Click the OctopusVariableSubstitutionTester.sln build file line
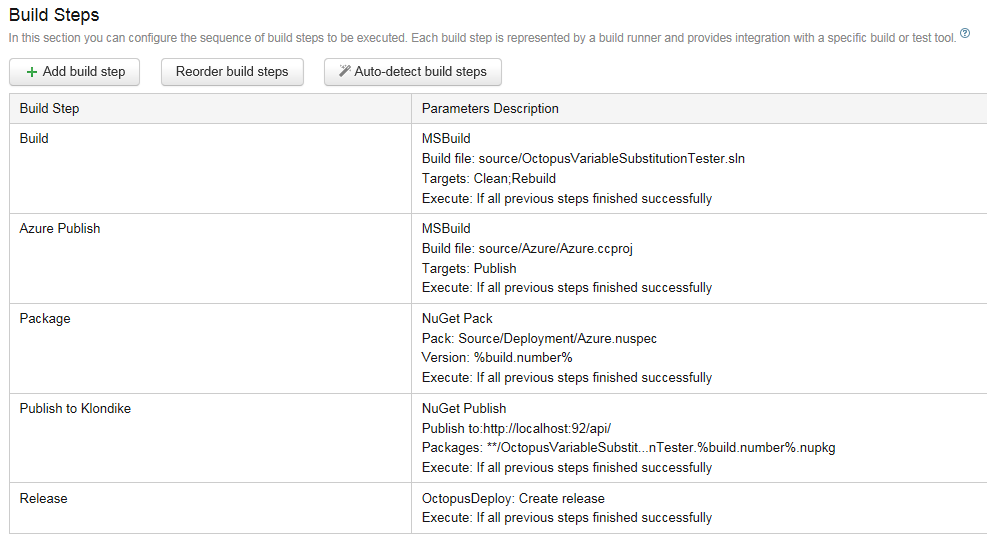 (x=583, y=159)
